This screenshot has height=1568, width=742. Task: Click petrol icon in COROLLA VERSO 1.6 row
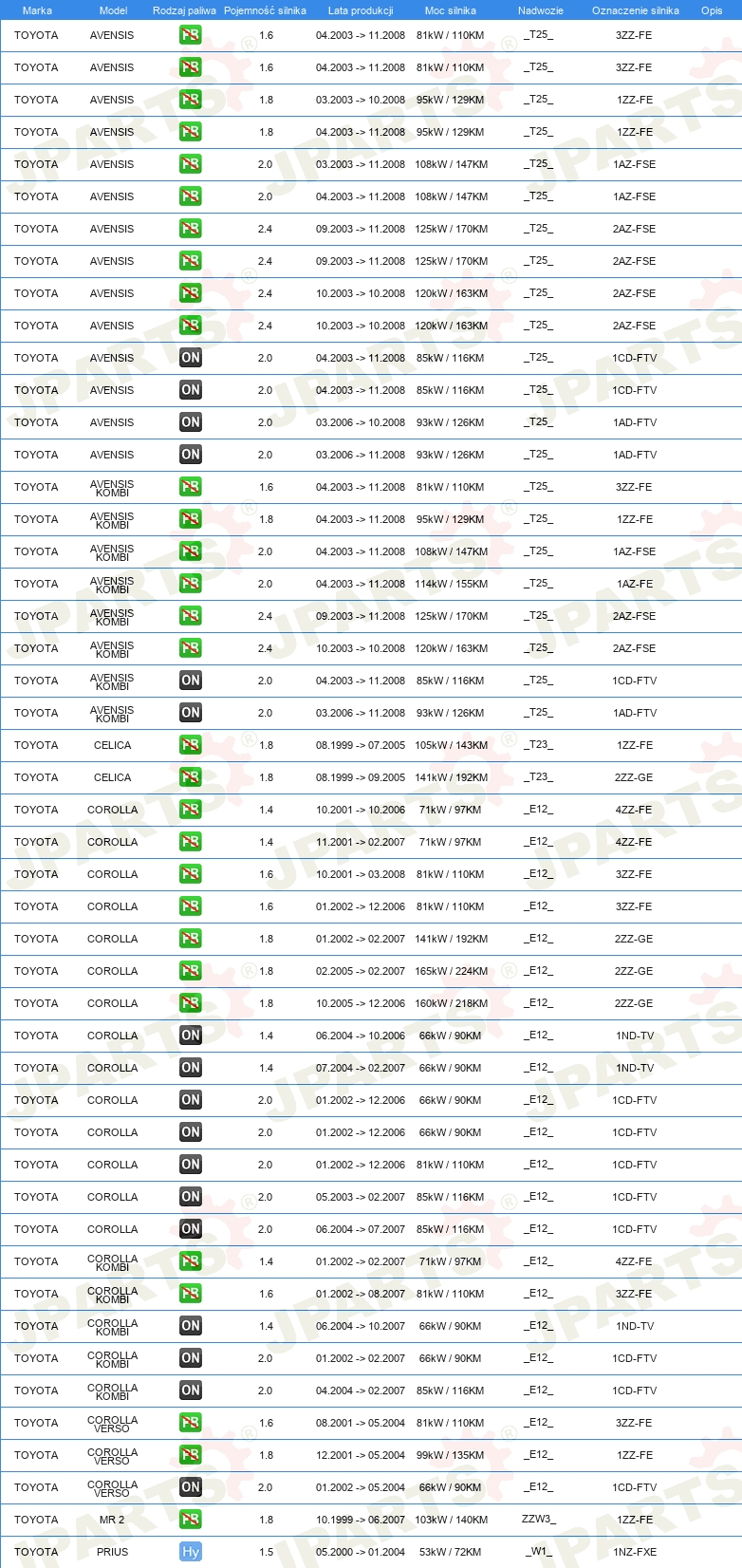191,1423
